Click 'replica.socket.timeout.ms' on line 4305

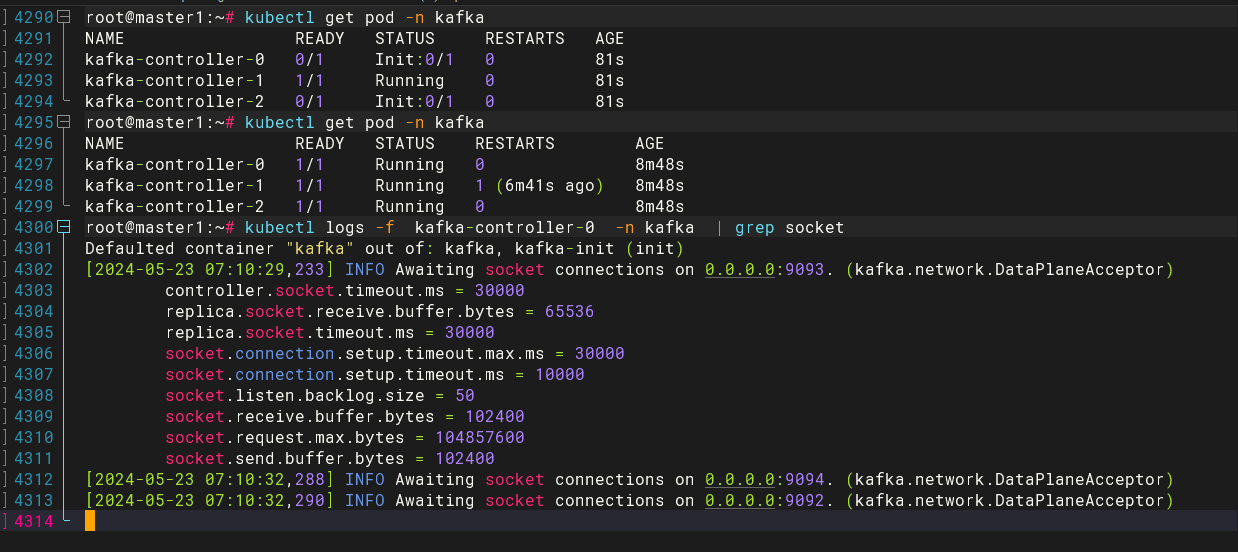(290, 332)
